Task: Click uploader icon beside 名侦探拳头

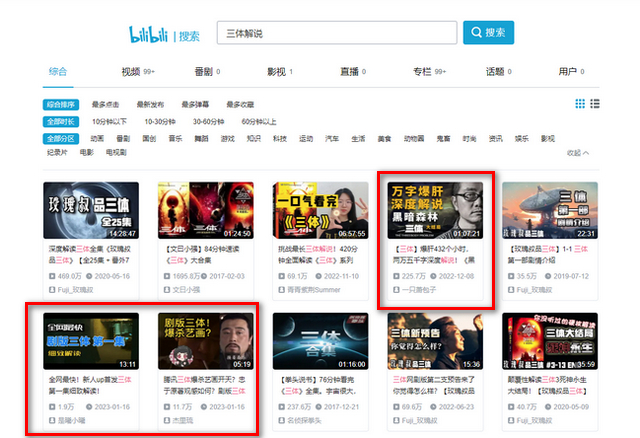Action: tap(281, 420)
